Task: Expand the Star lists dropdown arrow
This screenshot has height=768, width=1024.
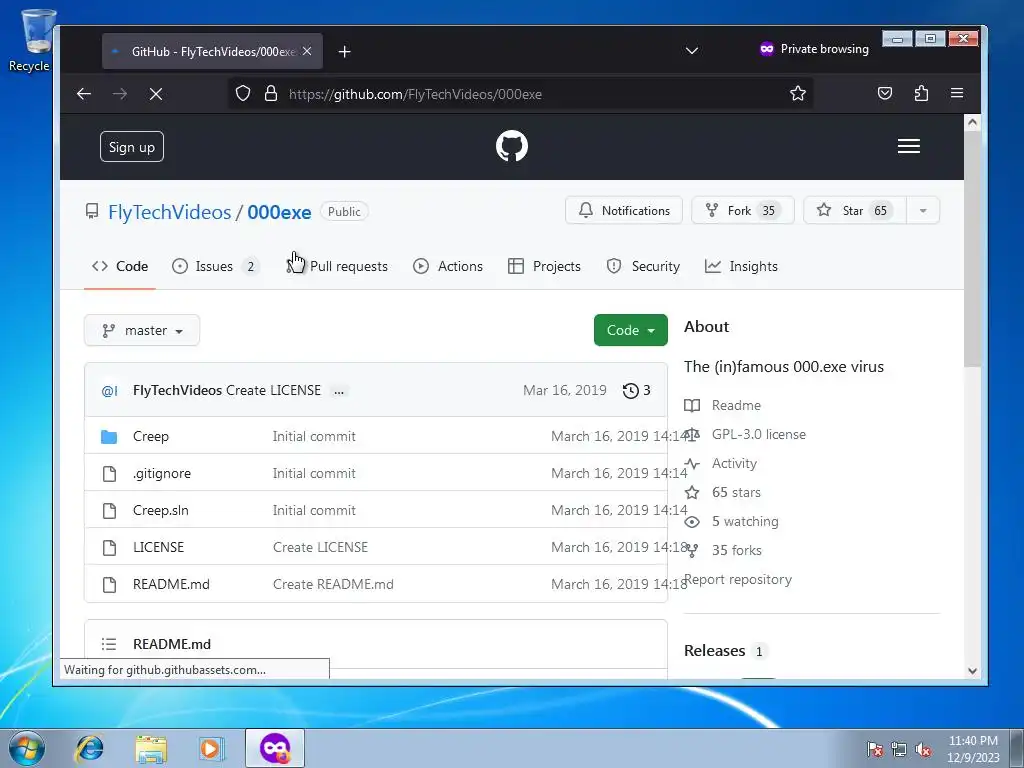Action: point(923,210)
